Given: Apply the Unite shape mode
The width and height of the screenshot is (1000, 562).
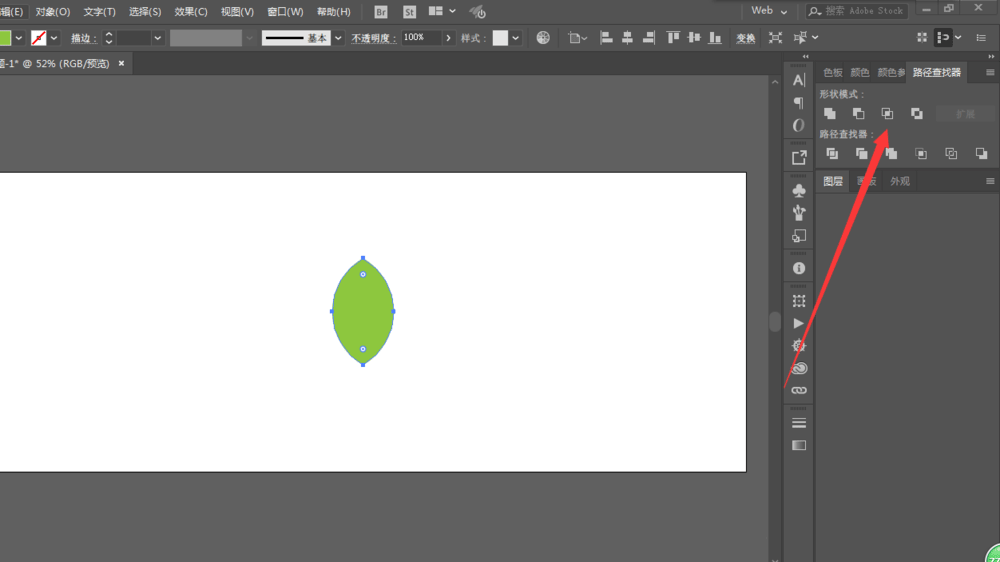Looking at the screenshot, I should (x=830, y=114).
